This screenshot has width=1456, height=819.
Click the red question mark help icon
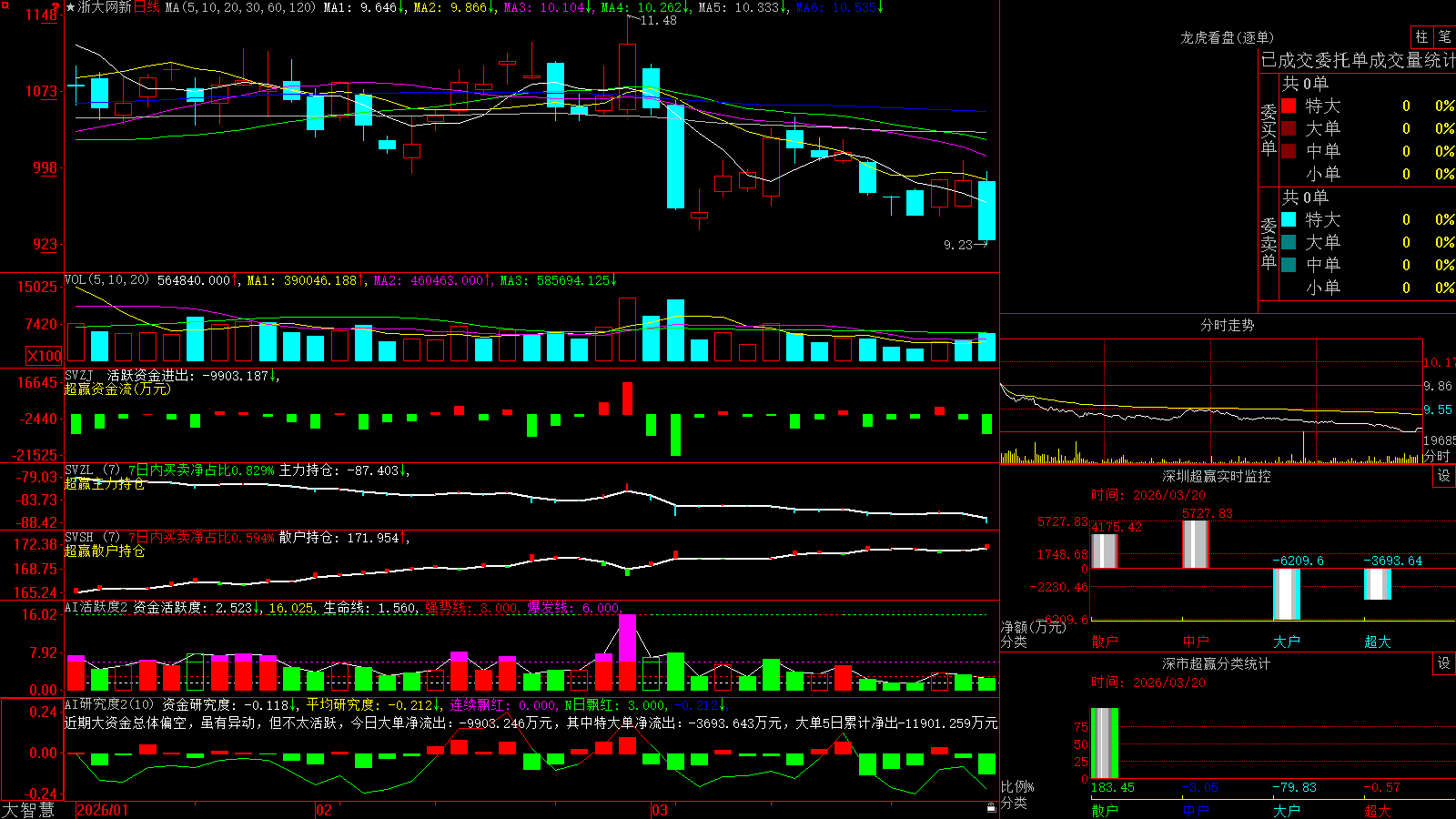click(x=57, y=6)
